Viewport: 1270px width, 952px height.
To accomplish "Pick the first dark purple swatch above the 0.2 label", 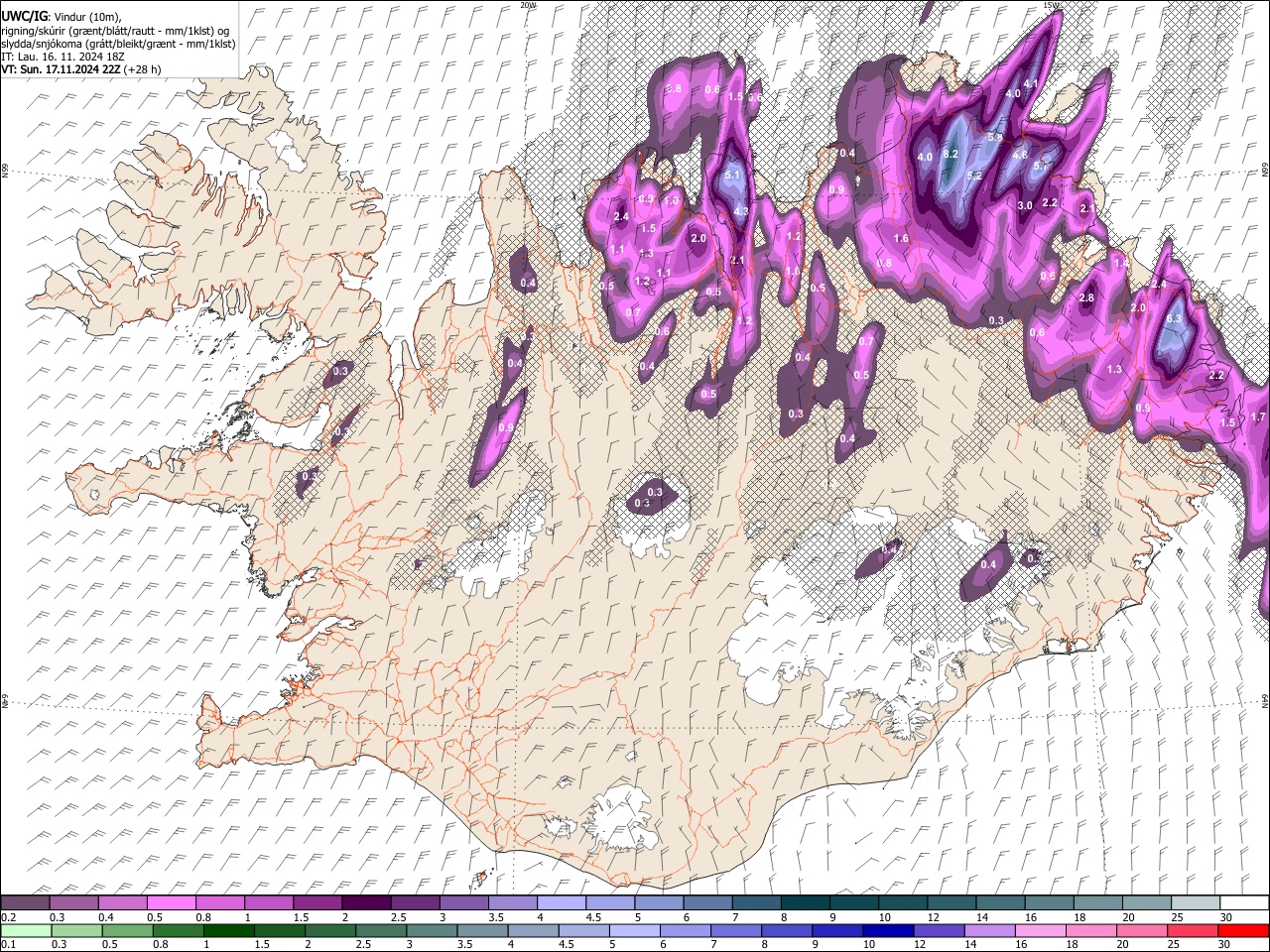I will [25, 903].
